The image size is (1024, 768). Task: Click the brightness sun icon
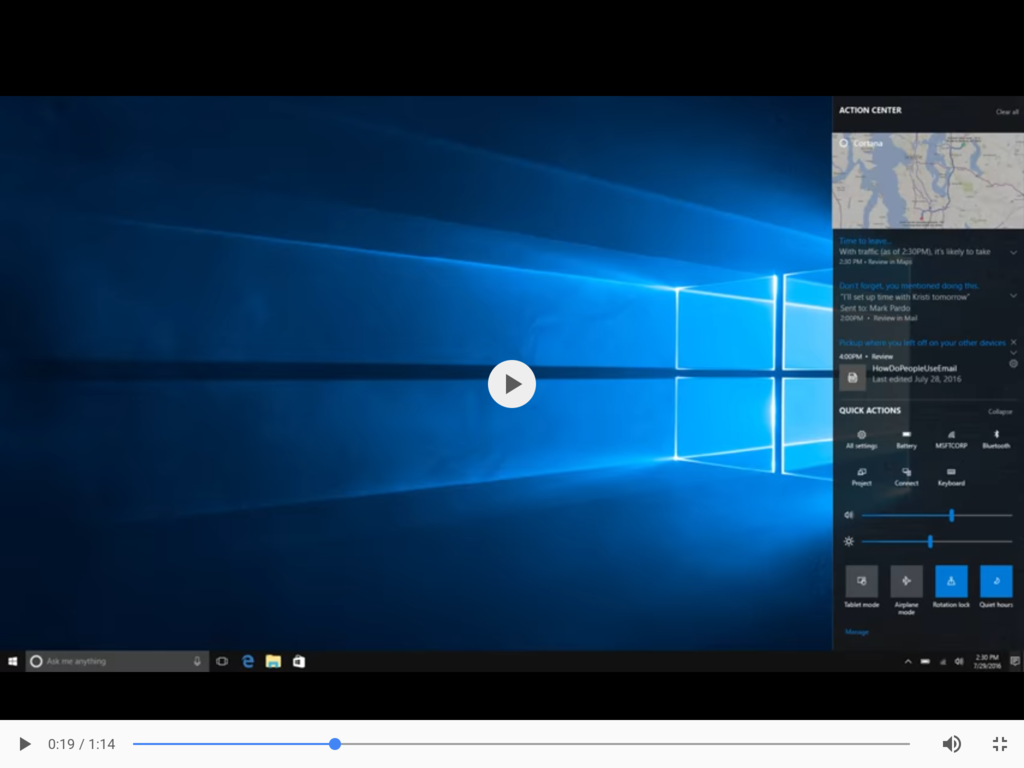click(x=848, y=541)
